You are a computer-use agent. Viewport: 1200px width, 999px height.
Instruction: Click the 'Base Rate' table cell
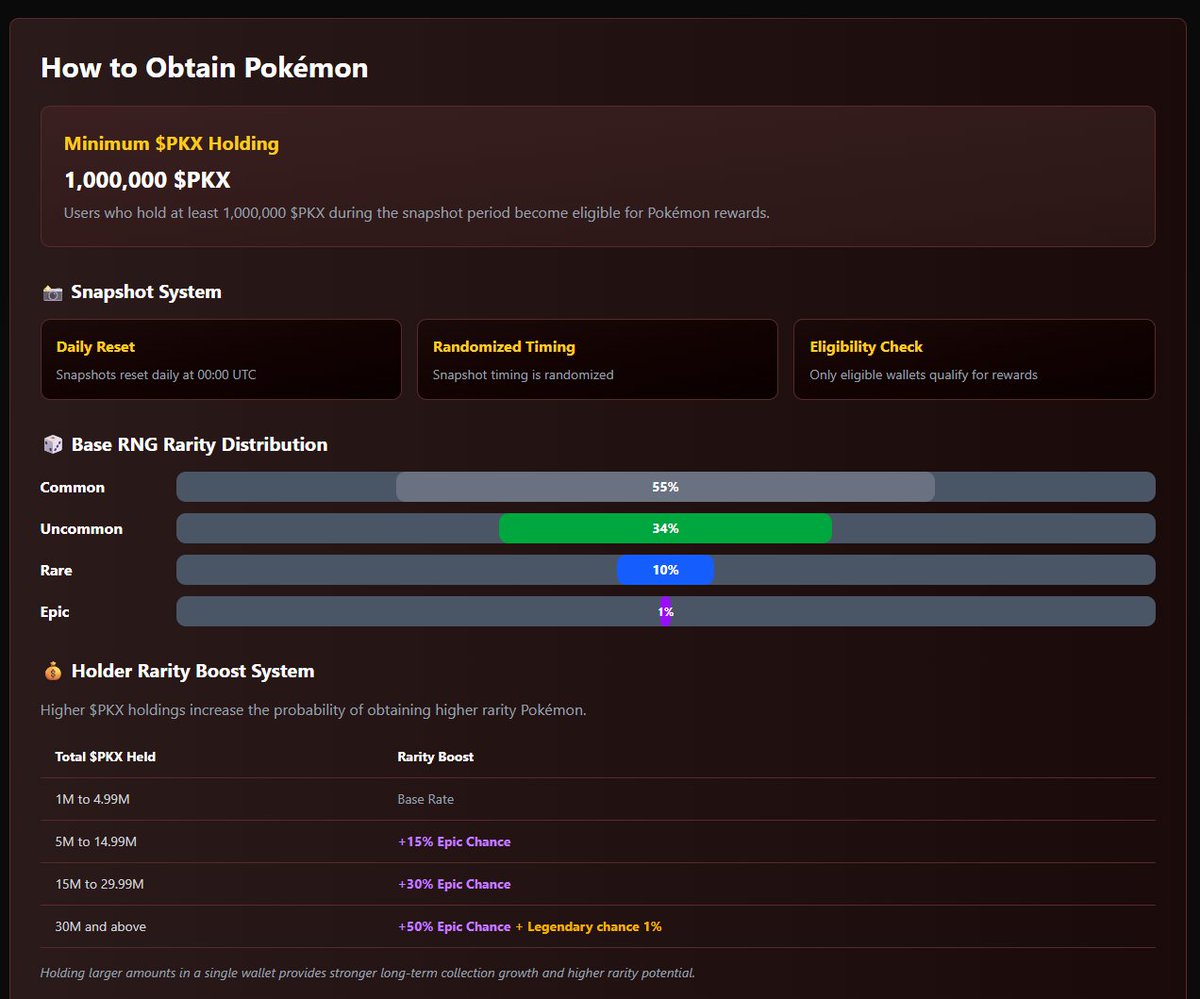pyautogui.click(x=426, y=799)
